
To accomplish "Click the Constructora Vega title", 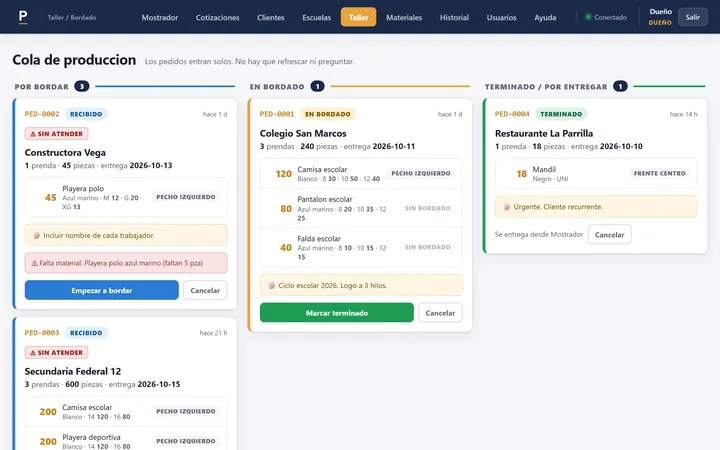I will point(65,152).
